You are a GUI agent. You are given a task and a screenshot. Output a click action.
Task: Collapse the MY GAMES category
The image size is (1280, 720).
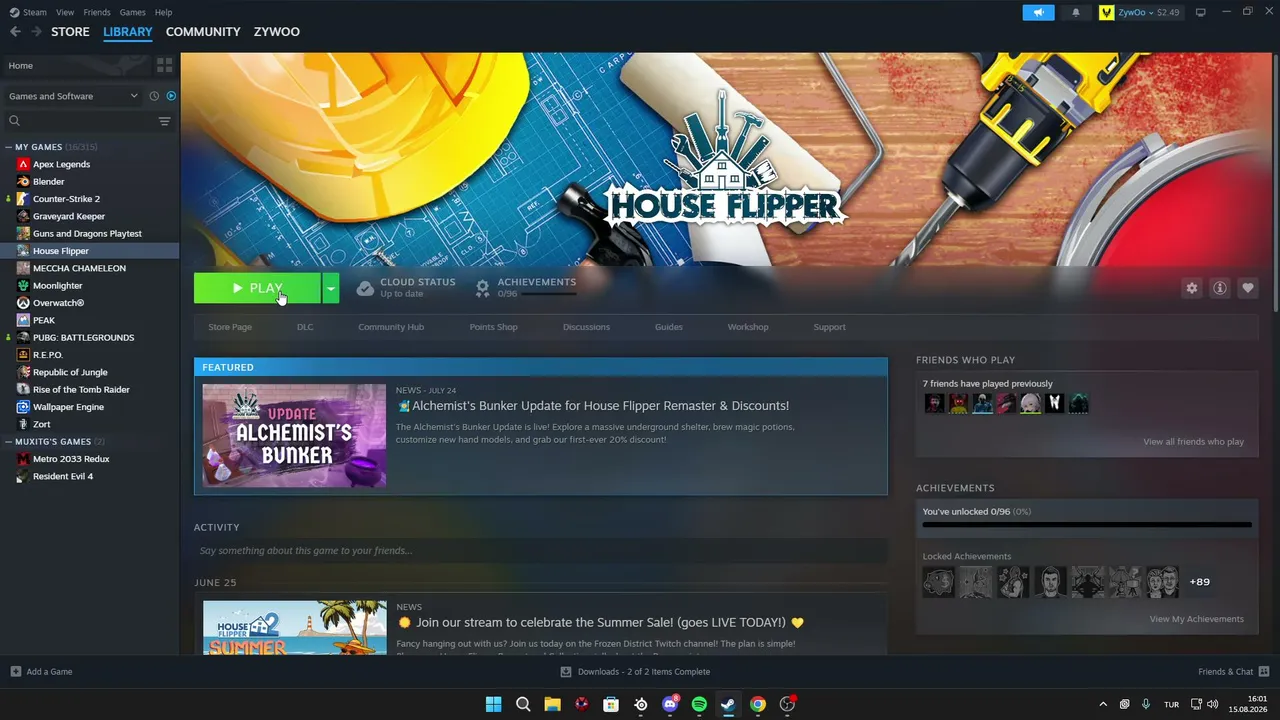(x=9, y=147)
